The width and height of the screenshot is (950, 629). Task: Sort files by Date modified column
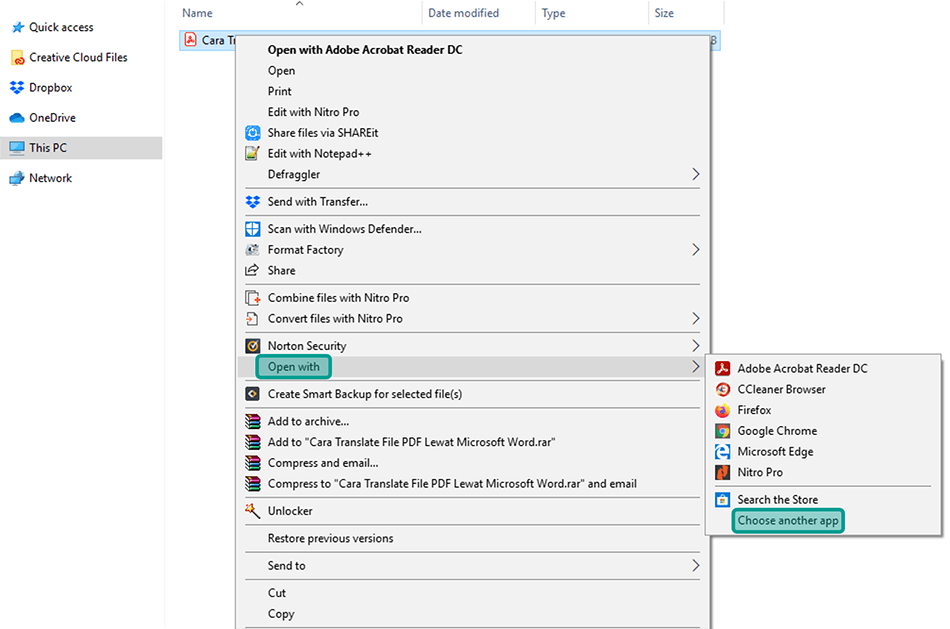coord(463,13)
